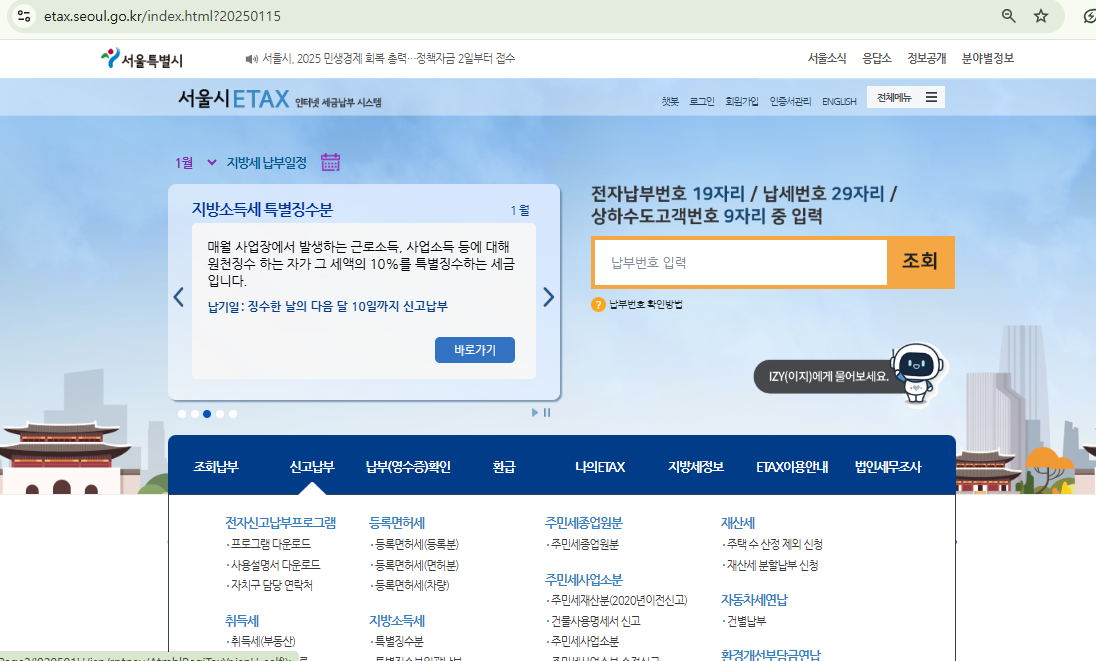Click the Seoul city logo

pyautogui.click(x=142, y=59)
